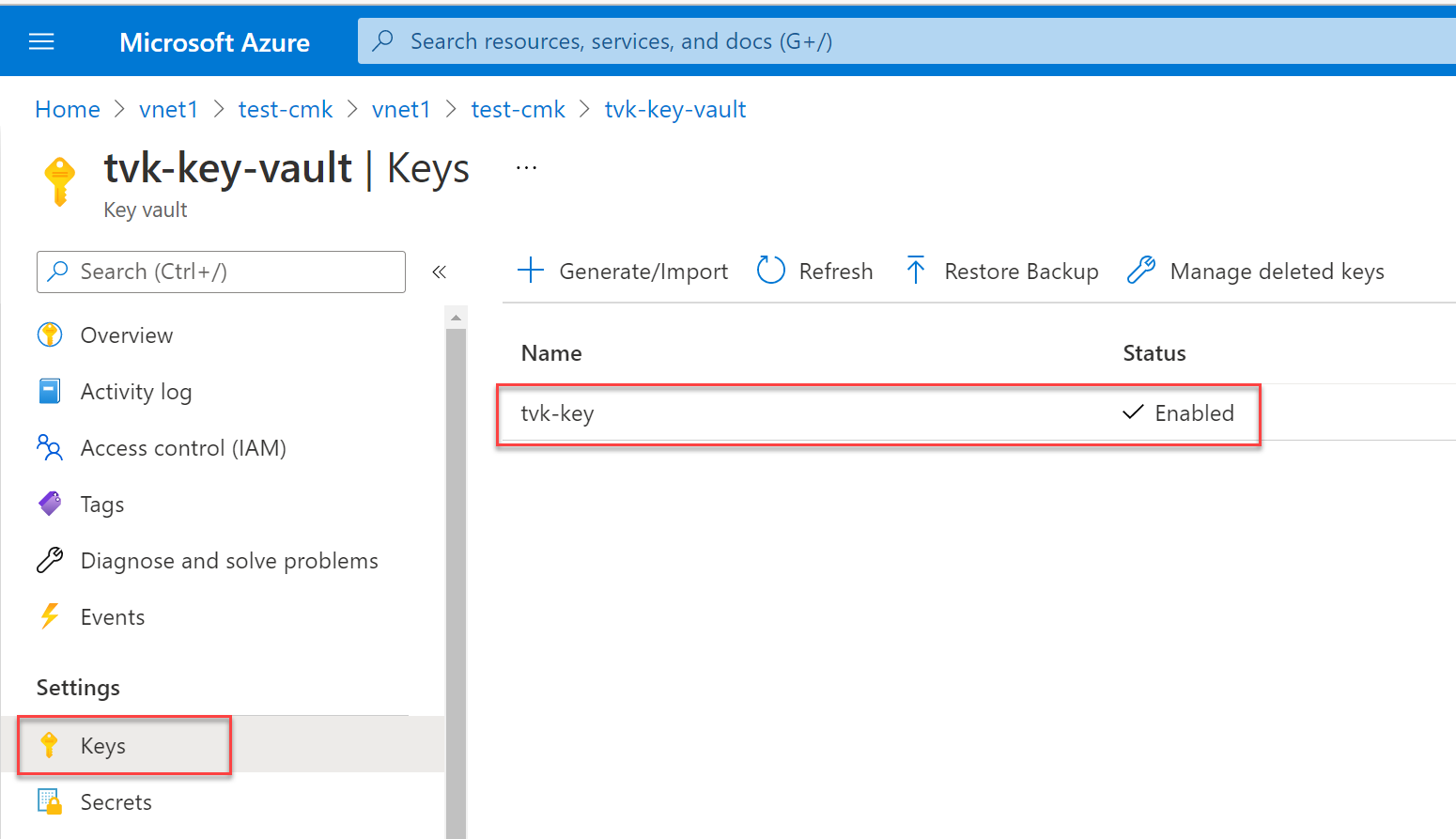This screenshot has width=1456, height=839.
Task: Click the Restore Backup upload icon
Action: pos(915,271)
